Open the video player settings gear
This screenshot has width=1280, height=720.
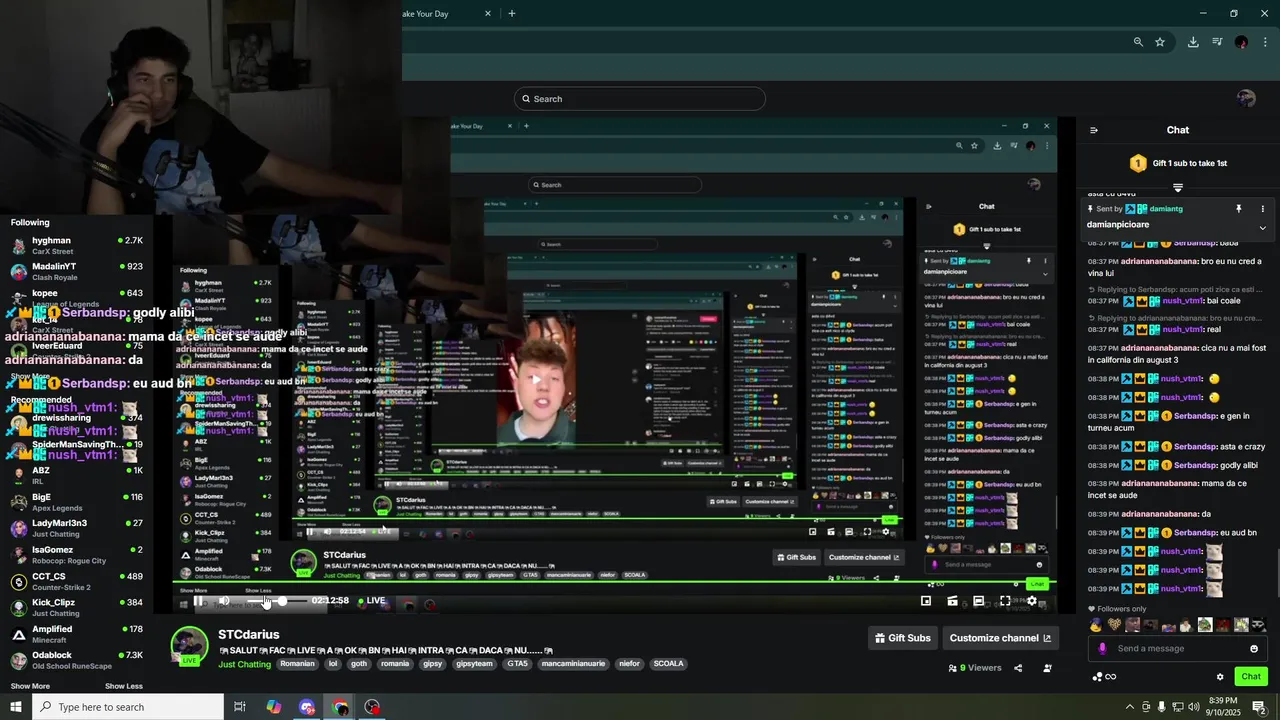click(1032, 601)
